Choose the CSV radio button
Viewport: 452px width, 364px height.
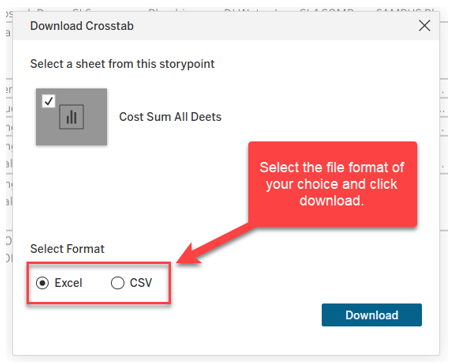coord(118,283)
